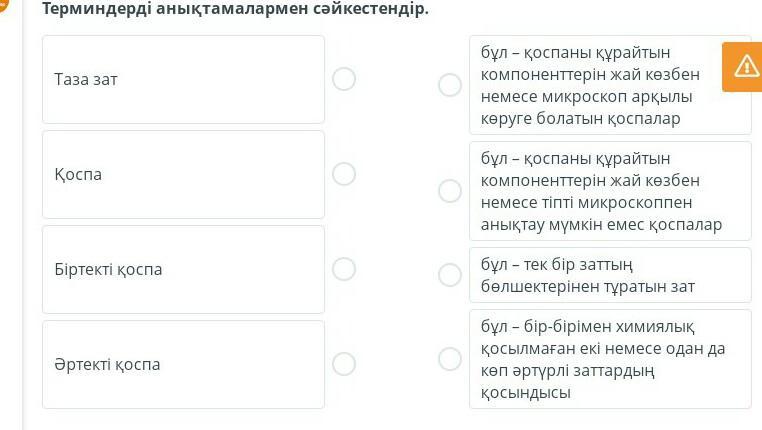The image size is (762, 430).
Task: Select circle left of 'анықтау мүмкін емес қоспалар' definition
Action: point(450,190)
